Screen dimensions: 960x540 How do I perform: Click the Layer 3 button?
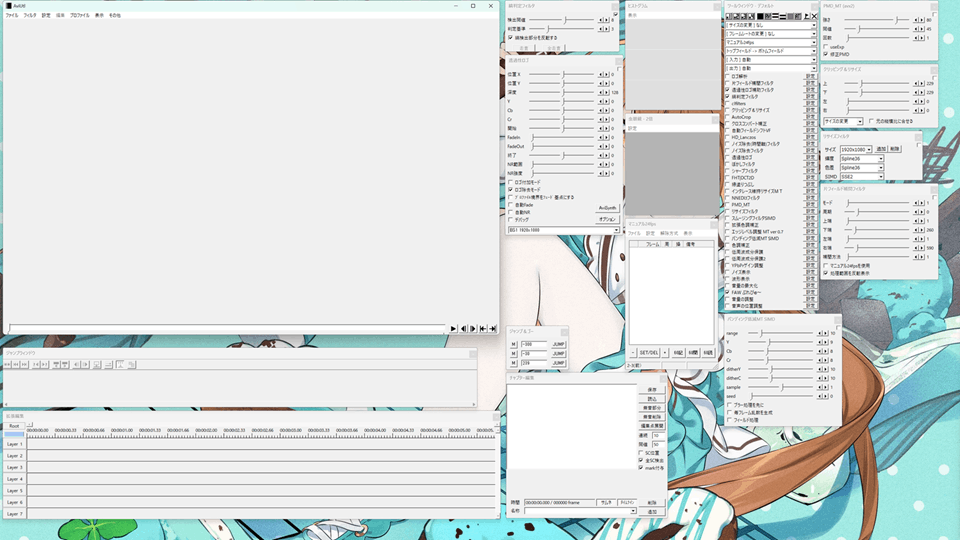[x=15, y=467]
